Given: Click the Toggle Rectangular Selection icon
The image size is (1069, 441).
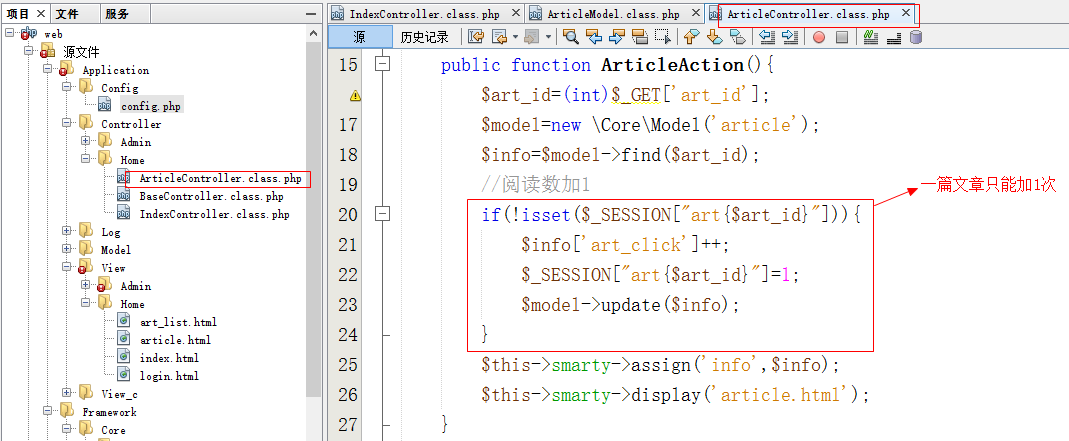Looking at the screenshot, I should tap(662, 37).
